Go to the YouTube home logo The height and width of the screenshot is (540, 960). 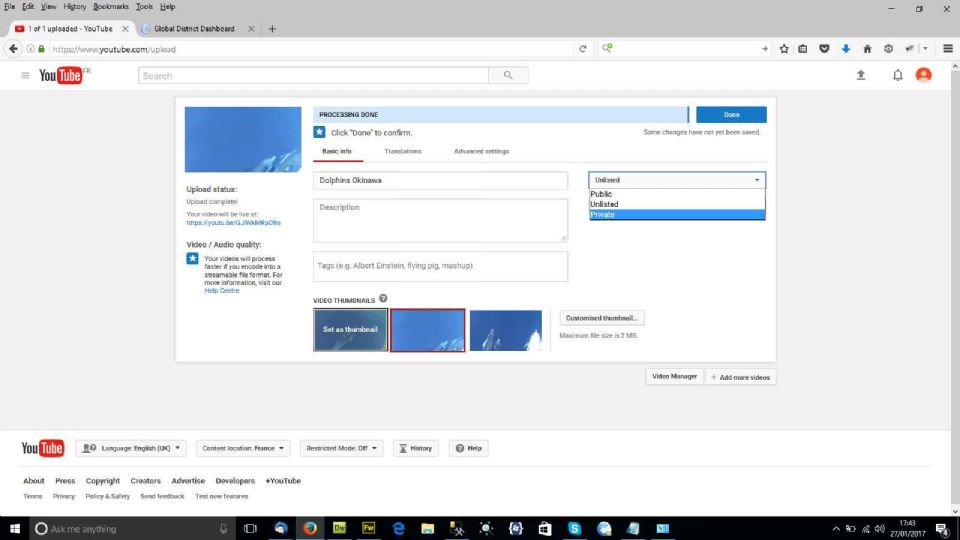tap(61, 75)
